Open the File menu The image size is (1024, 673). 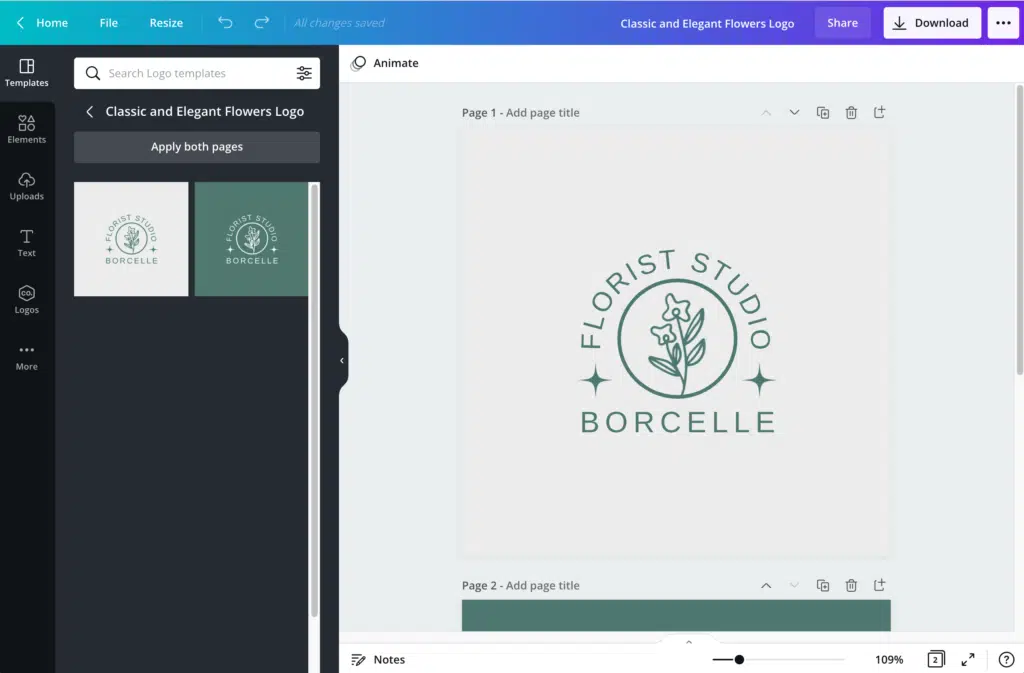click(108, 22)
